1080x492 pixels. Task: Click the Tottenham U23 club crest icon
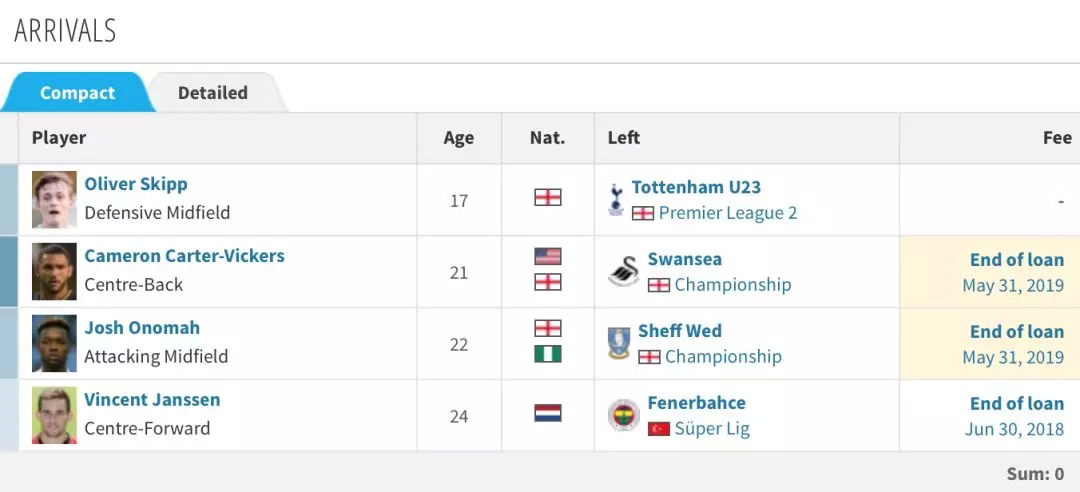tap(616, 199)
